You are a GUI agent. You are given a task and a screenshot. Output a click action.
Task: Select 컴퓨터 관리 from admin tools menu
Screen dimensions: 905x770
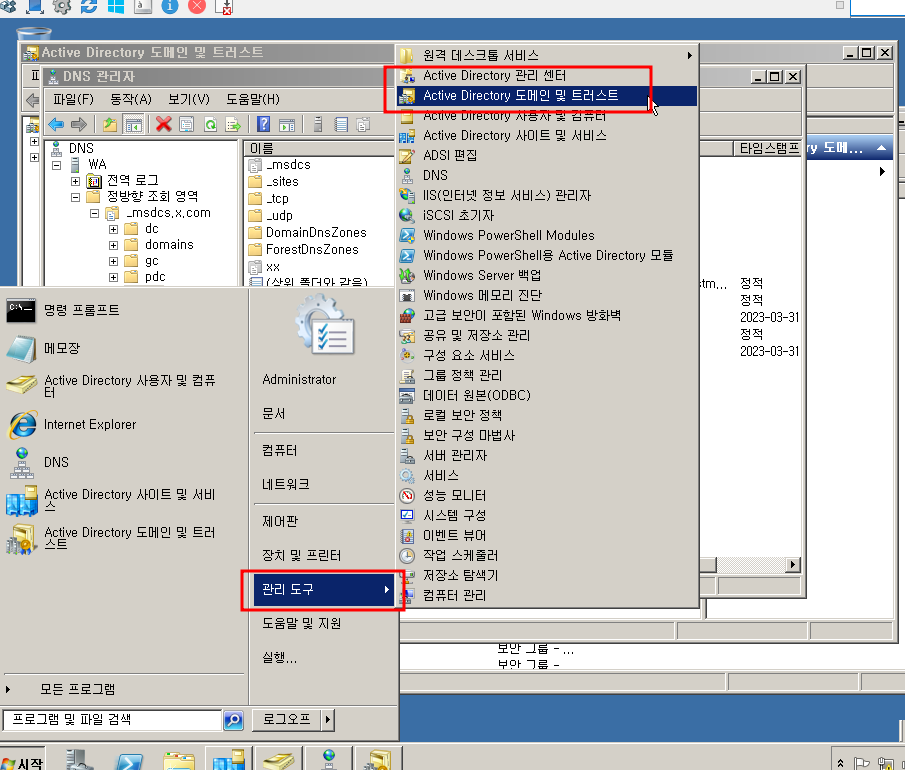coord(547,596)
